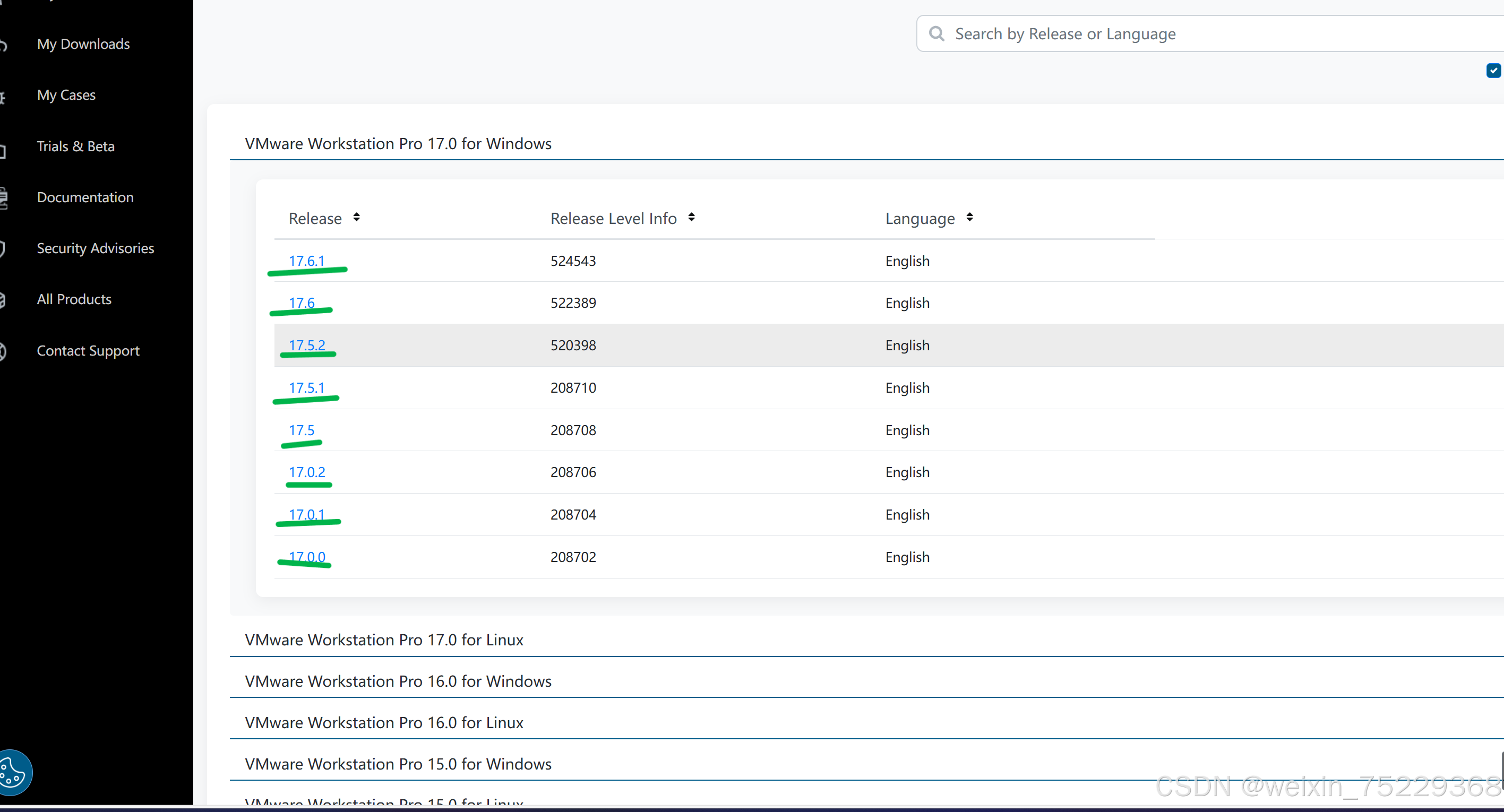Click the All Products cube icon

coord(3,300)
